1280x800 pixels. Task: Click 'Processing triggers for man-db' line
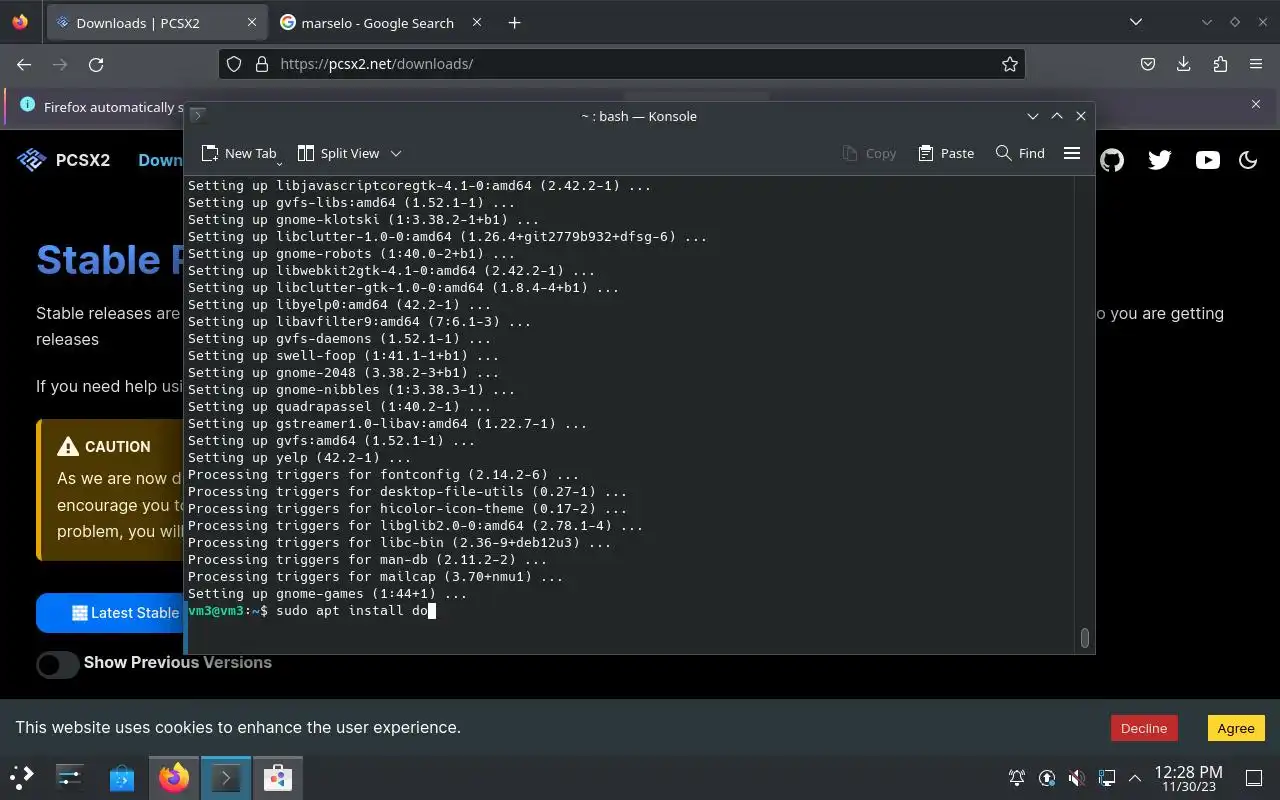click(367, 559)
